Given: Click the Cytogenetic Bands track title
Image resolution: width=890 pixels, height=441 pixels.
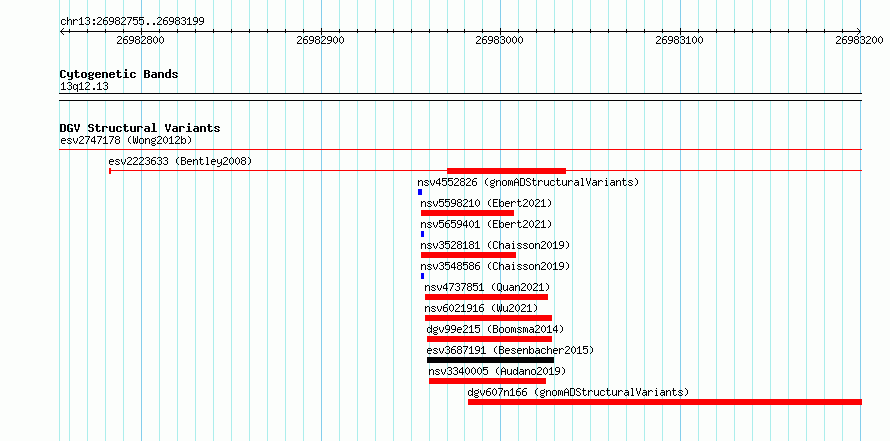Looking at the screenshot, I should [x=119, y=74].
